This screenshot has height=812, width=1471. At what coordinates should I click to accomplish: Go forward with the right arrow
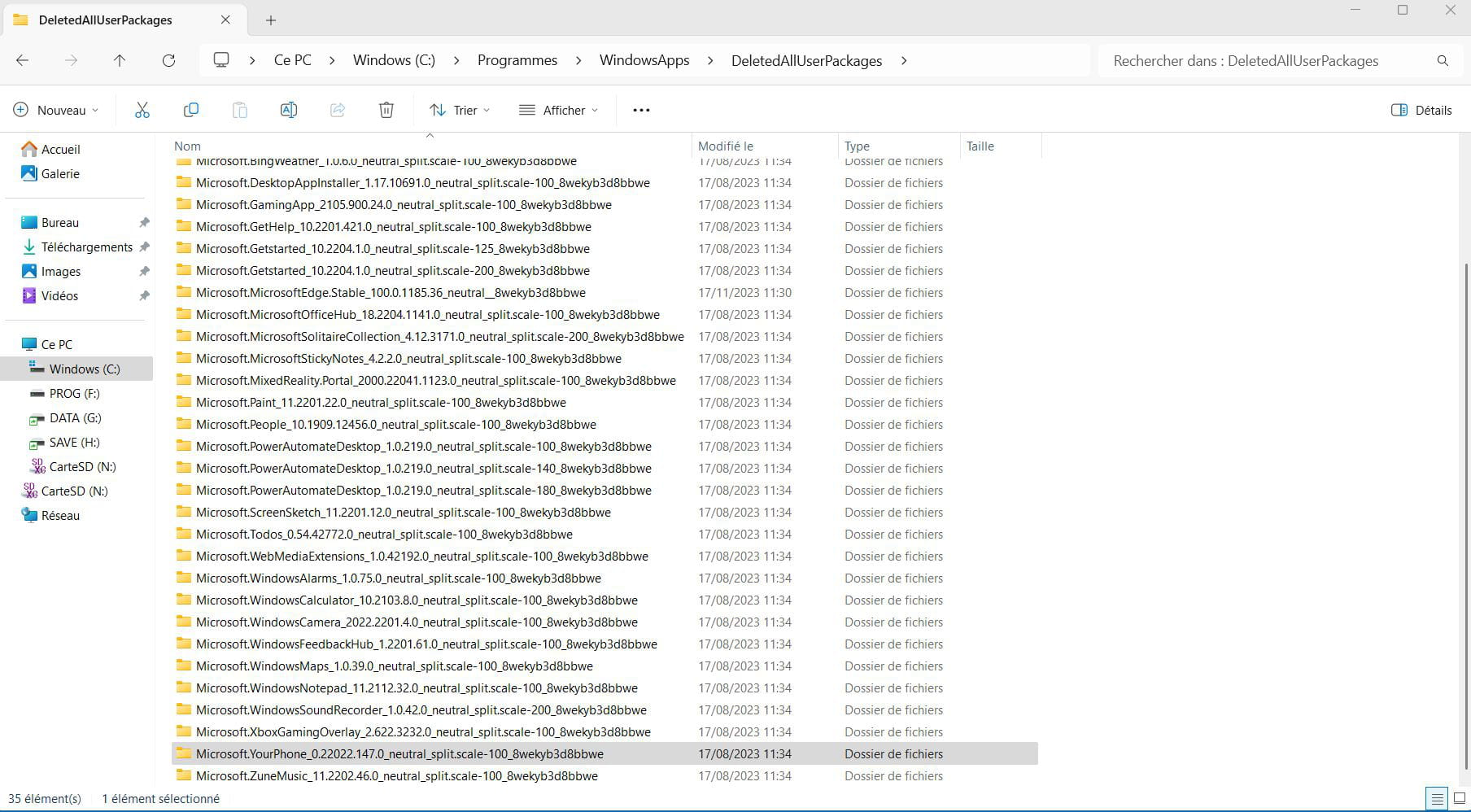72,60
